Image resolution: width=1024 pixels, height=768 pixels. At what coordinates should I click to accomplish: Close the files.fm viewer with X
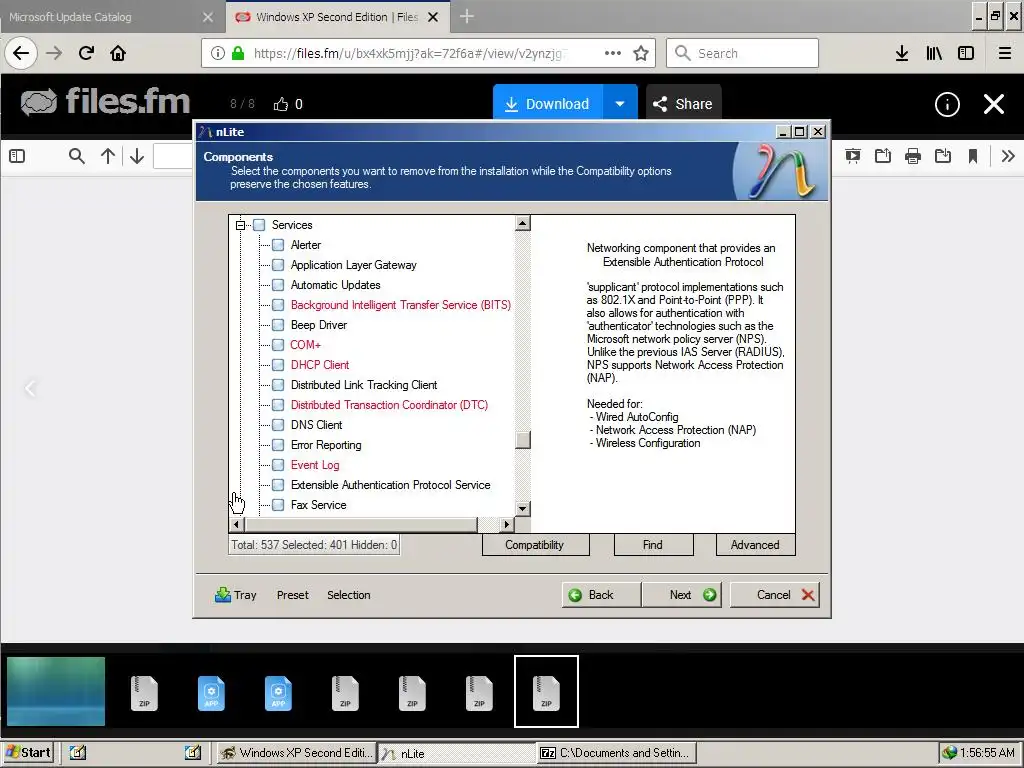coord(994,104)
